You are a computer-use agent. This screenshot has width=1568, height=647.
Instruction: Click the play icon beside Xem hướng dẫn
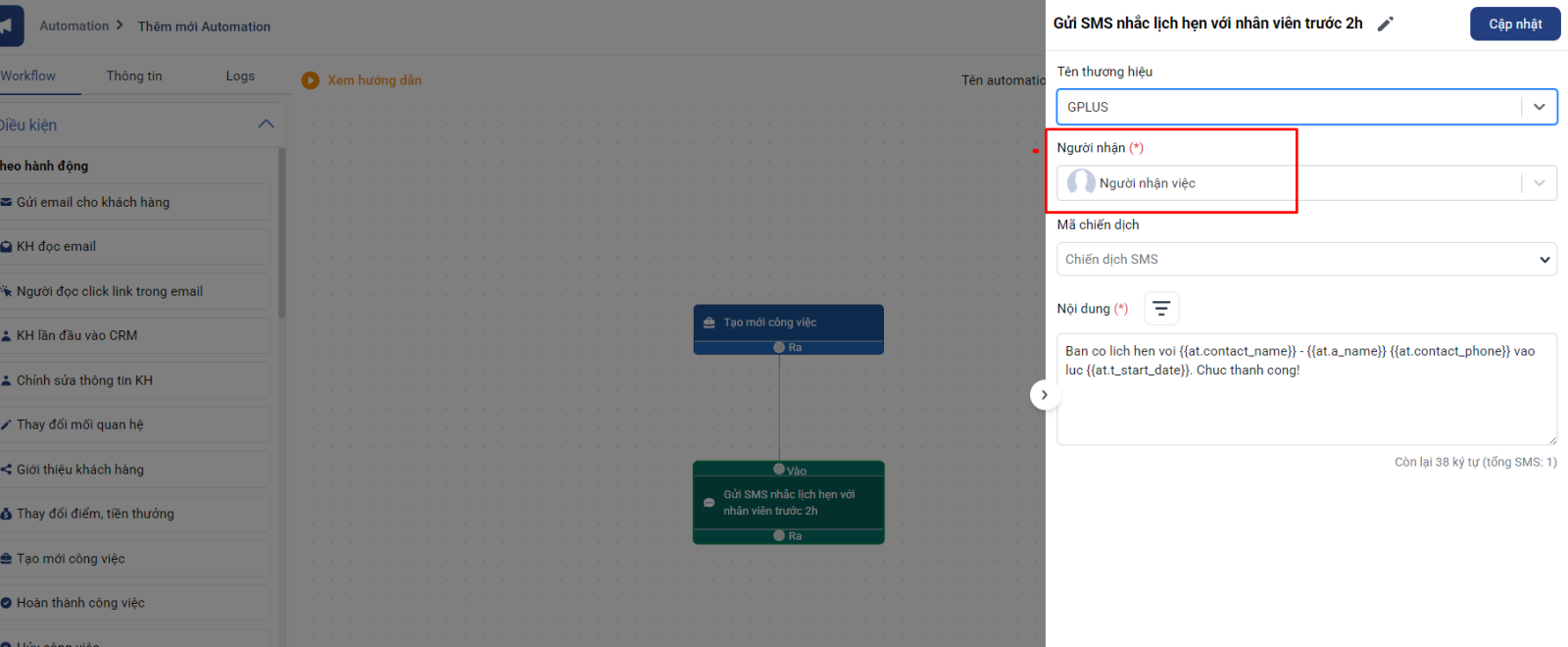[311, 80]
